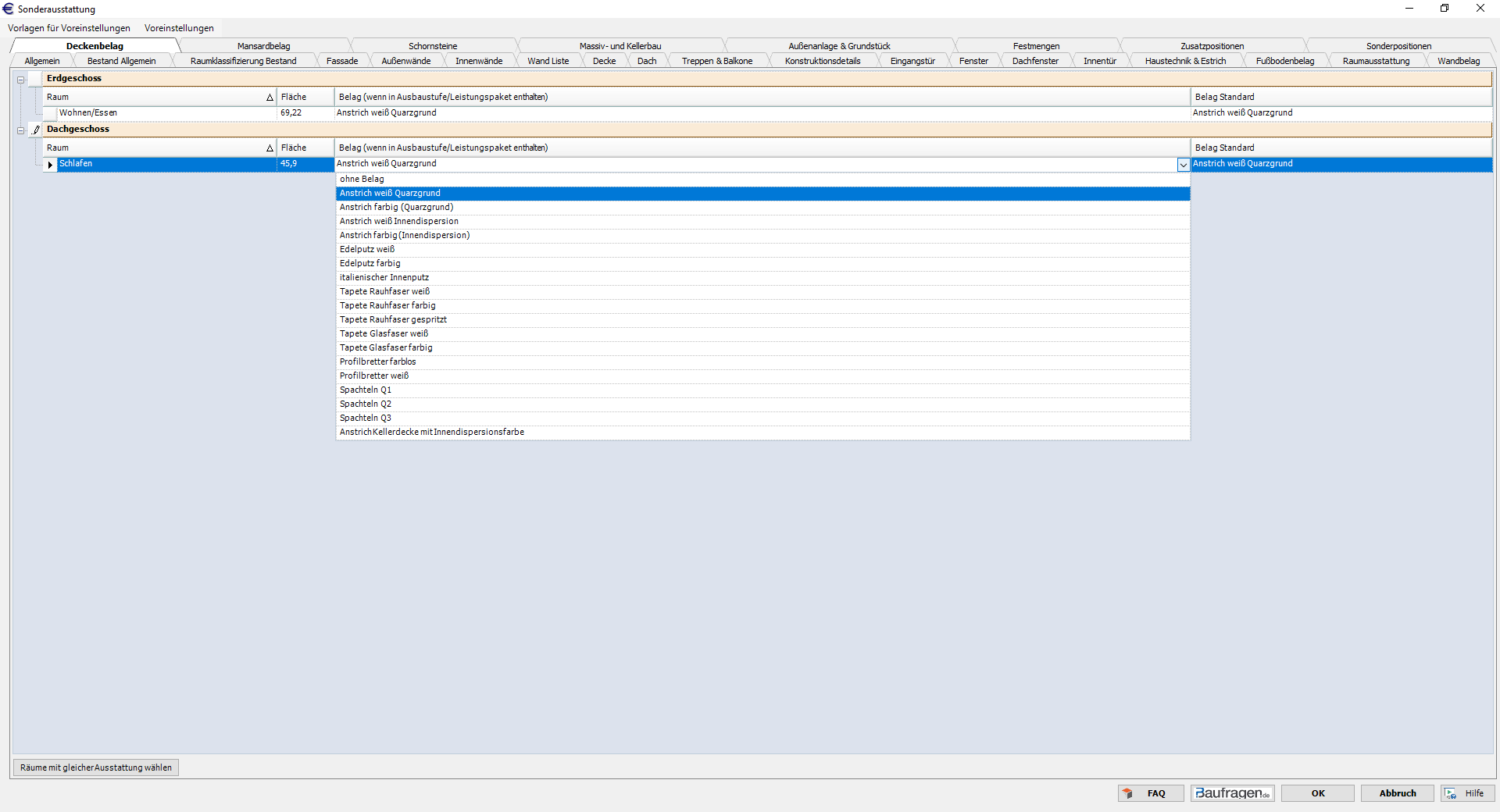Click the row arrow indicator beside Schlafen
The width and height of the screenshot is (1500, 812).
pyautogui.click(x=50, y=165)
